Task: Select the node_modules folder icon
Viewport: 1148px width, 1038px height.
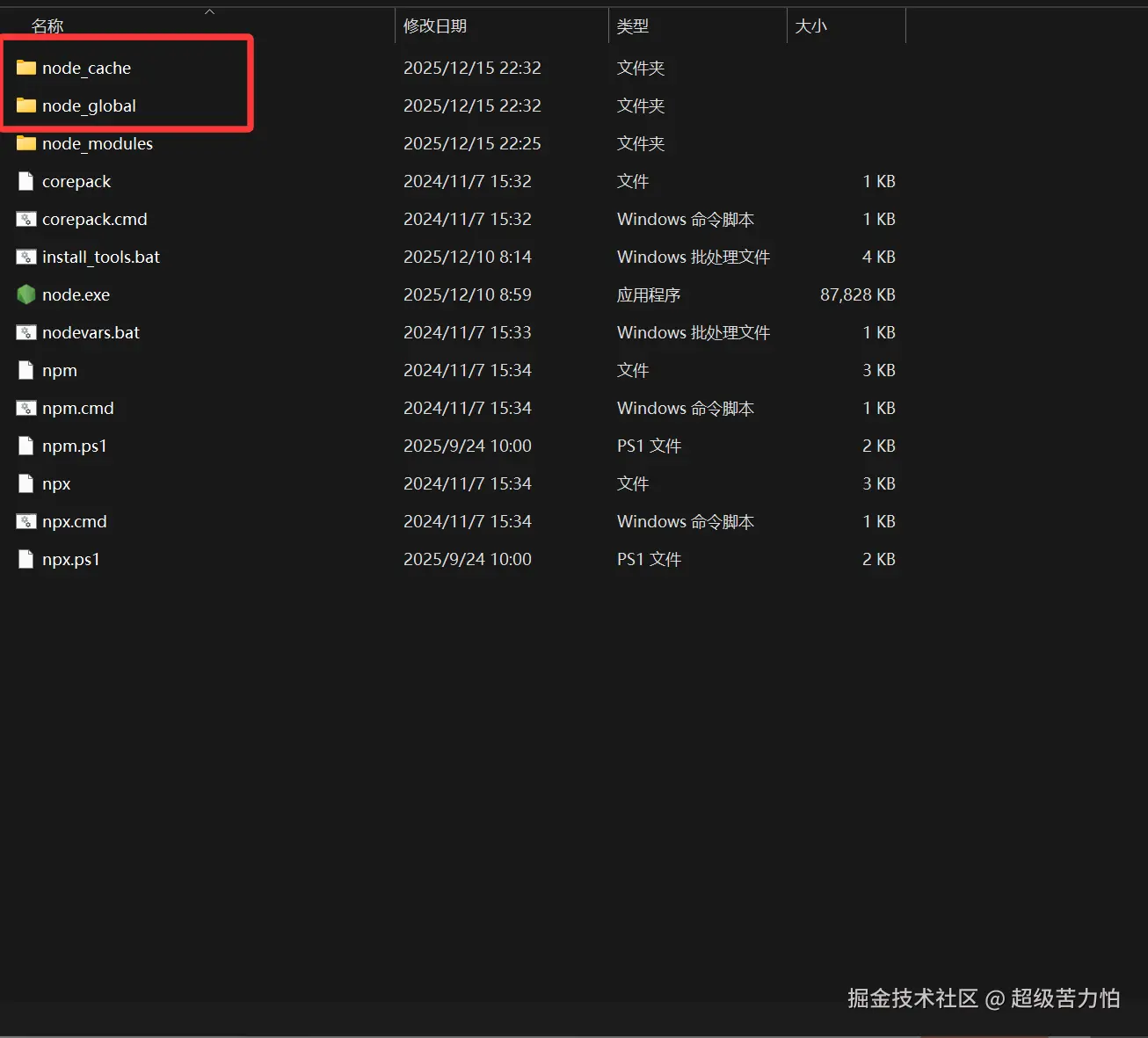Action: pos(26,143)
